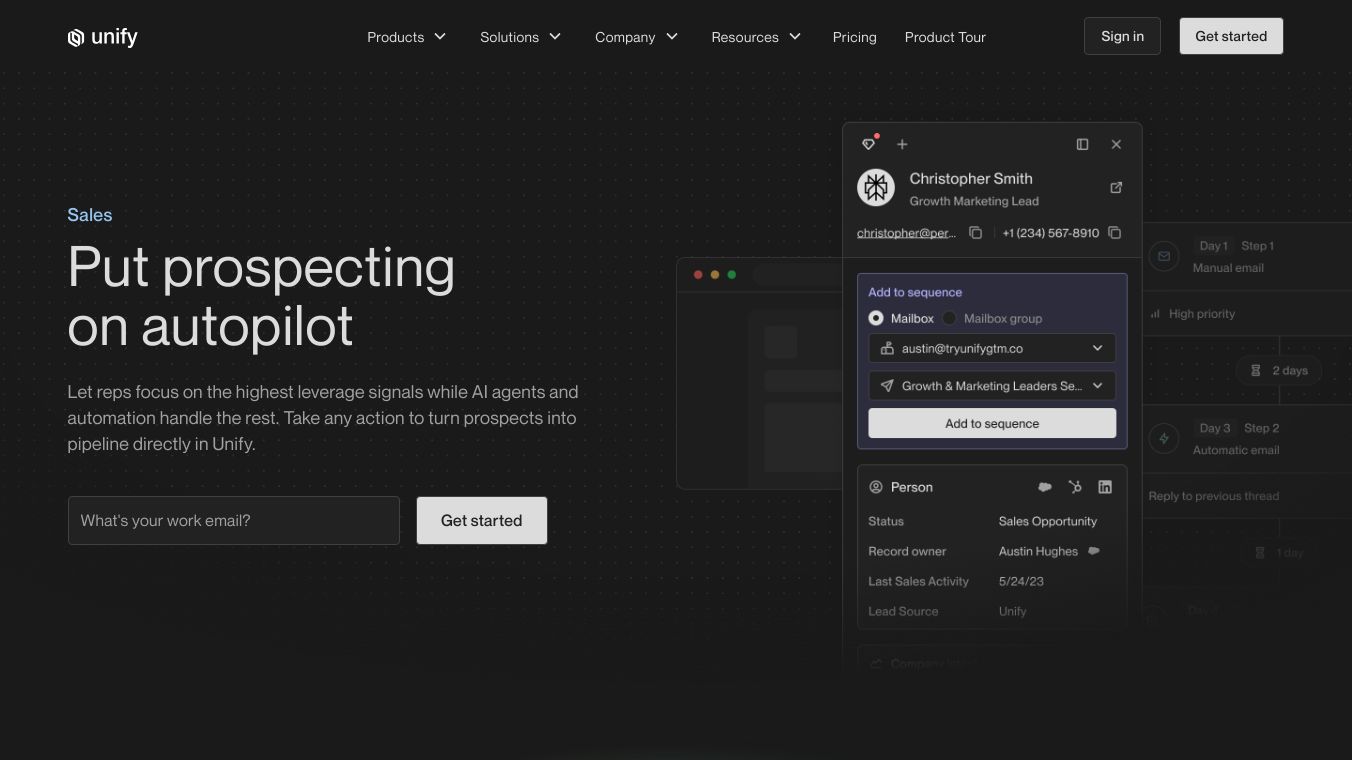Click the hourglass icon beside 2 days
Viewport: 1352px width, 760px height.
coord(1256,370)
